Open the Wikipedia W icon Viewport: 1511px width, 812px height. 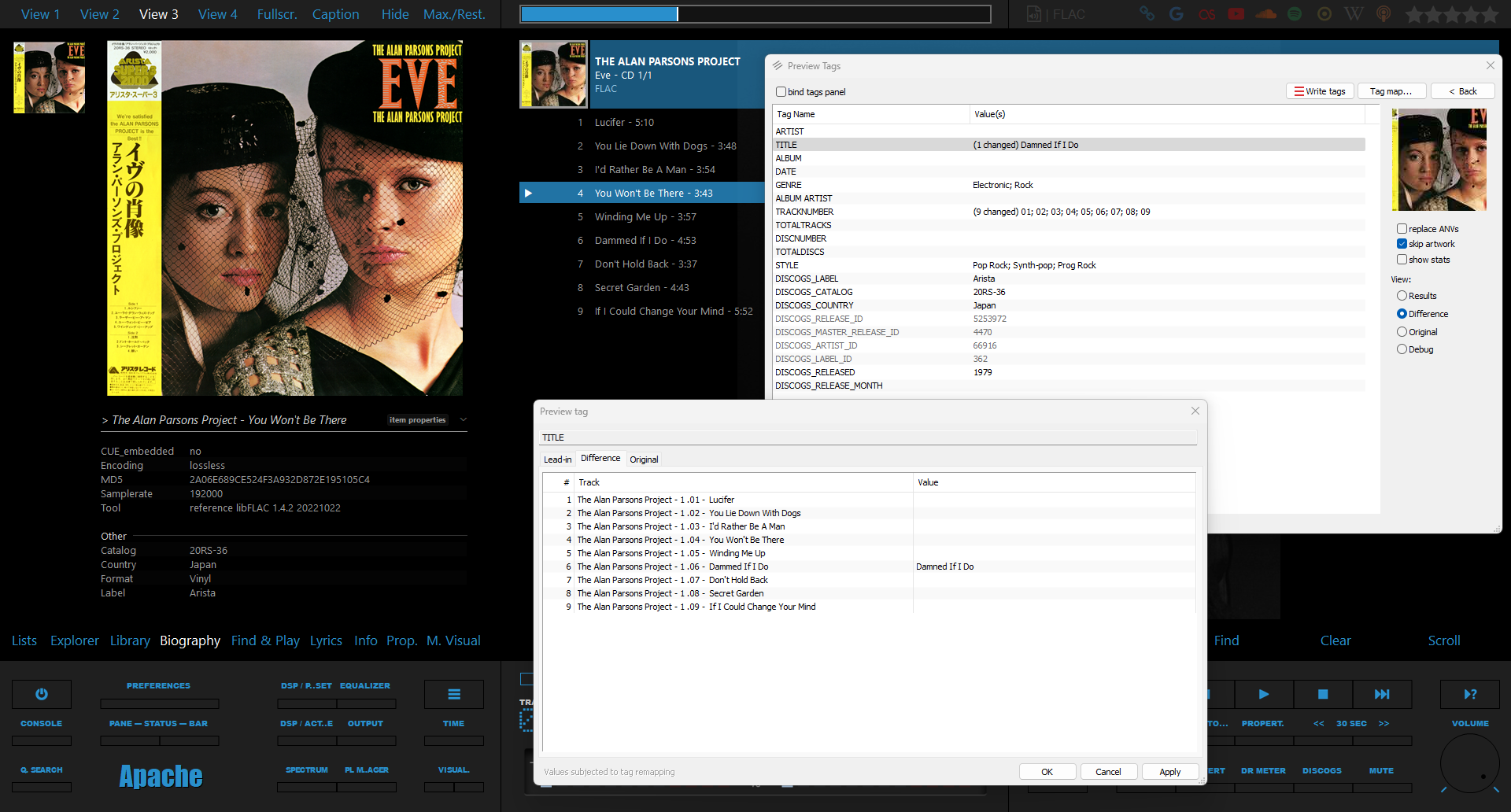(1354, 14)
